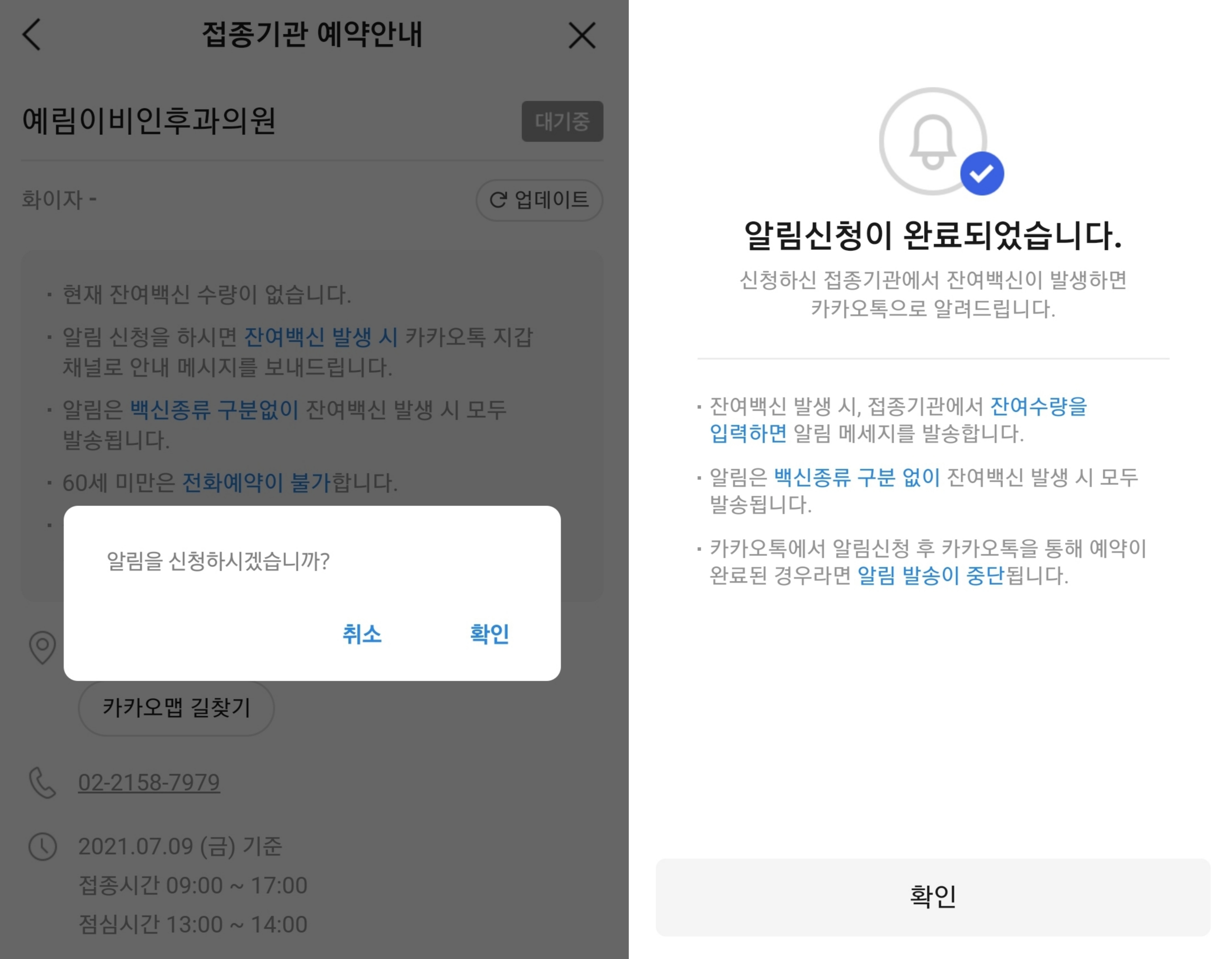This screenshot has height=959, width=1232.
Task: Call clinic number 02-2158-7979
Action: (x=149, y=782)
